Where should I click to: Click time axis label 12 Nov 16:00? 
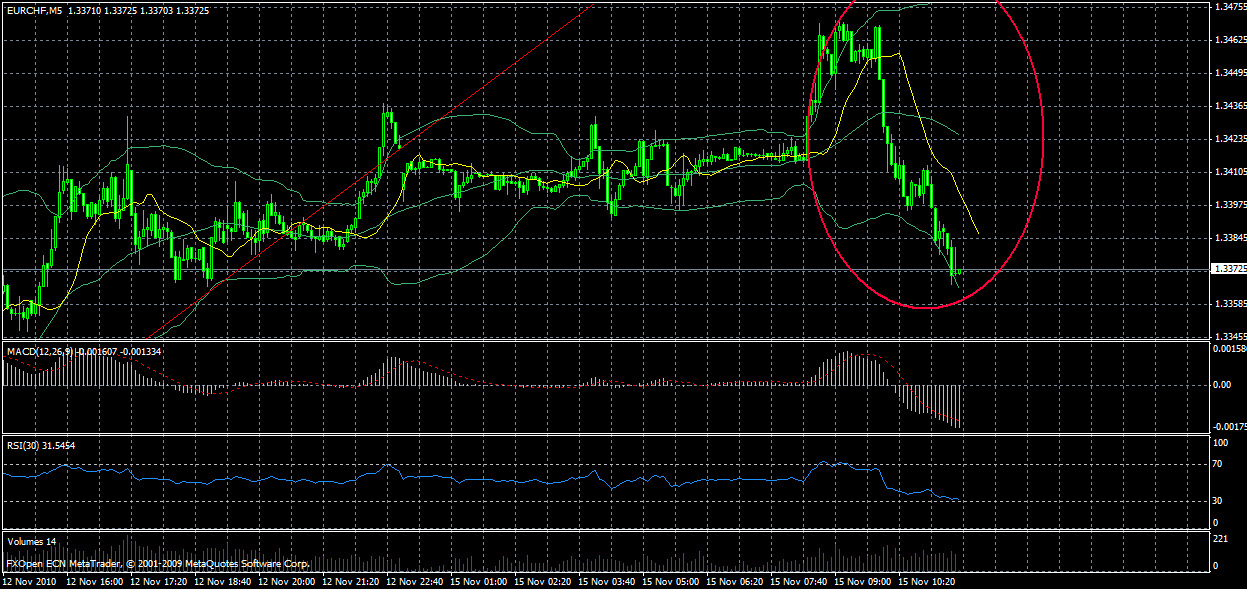pos(97,580)
